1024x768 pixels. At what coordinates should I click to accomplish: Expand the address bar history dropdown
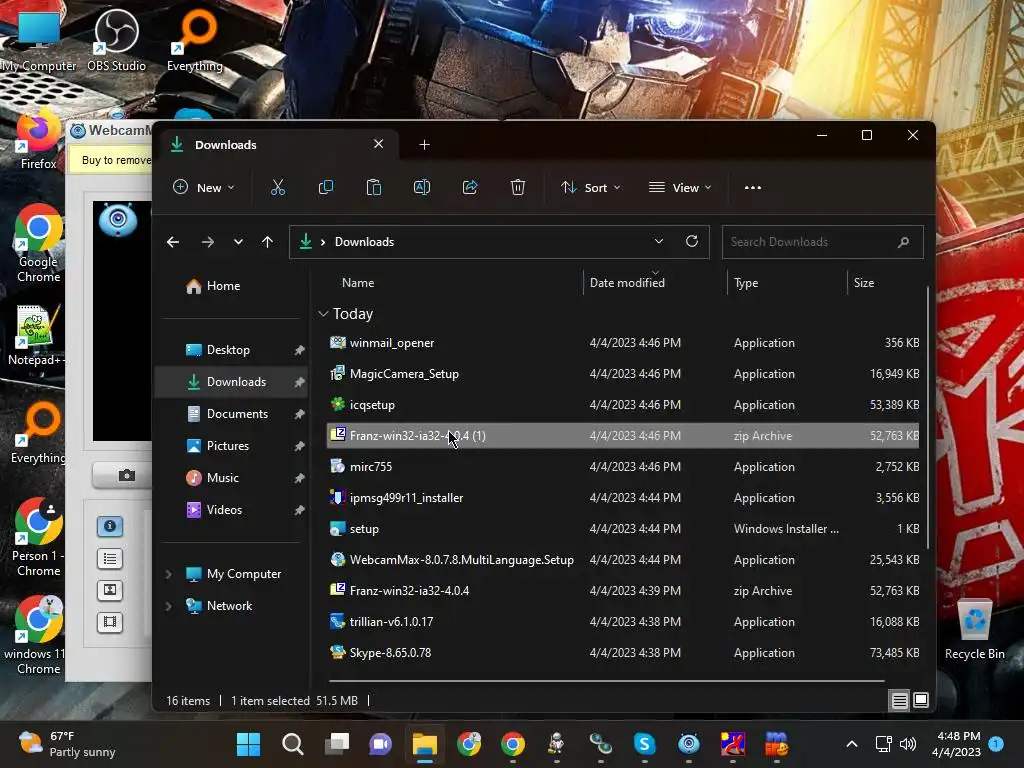coord(659,242)
